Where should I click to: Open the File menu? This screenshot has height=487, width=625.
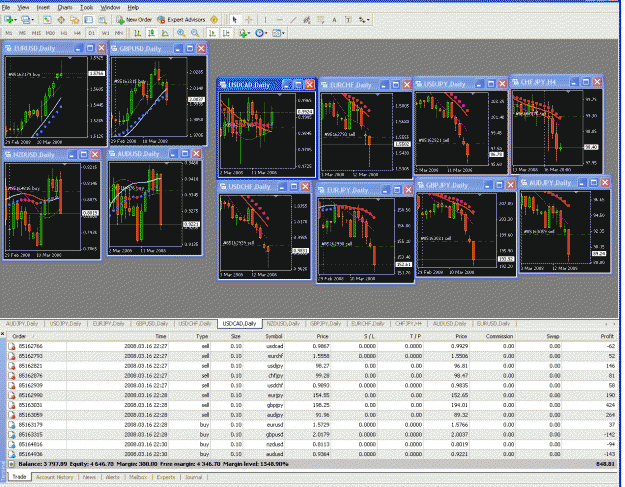tap(6, 8)
